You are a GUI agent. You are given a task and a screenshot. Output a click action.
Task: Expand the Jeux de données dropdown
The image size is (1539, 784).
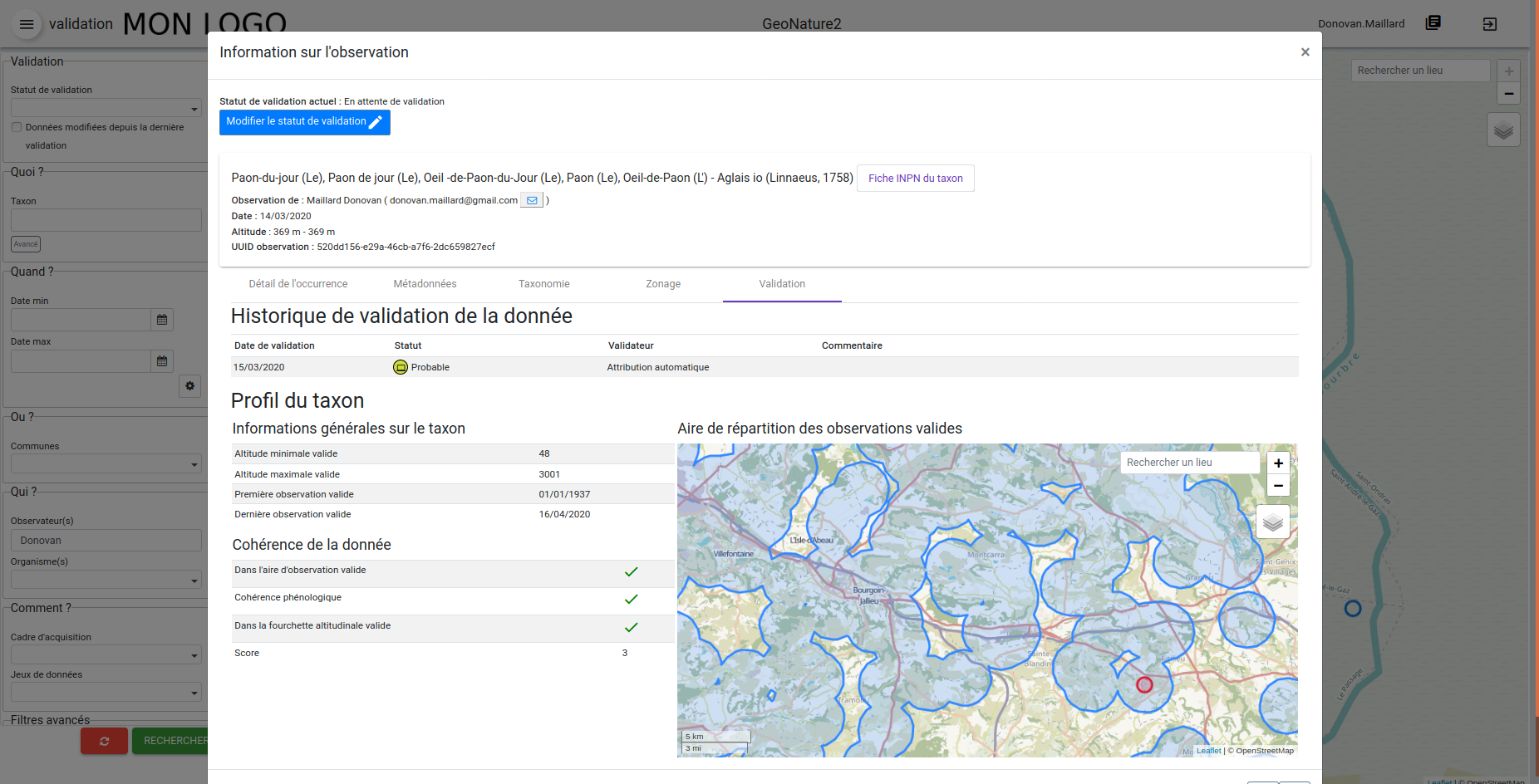pyautogui.click(x=106, y=693)
